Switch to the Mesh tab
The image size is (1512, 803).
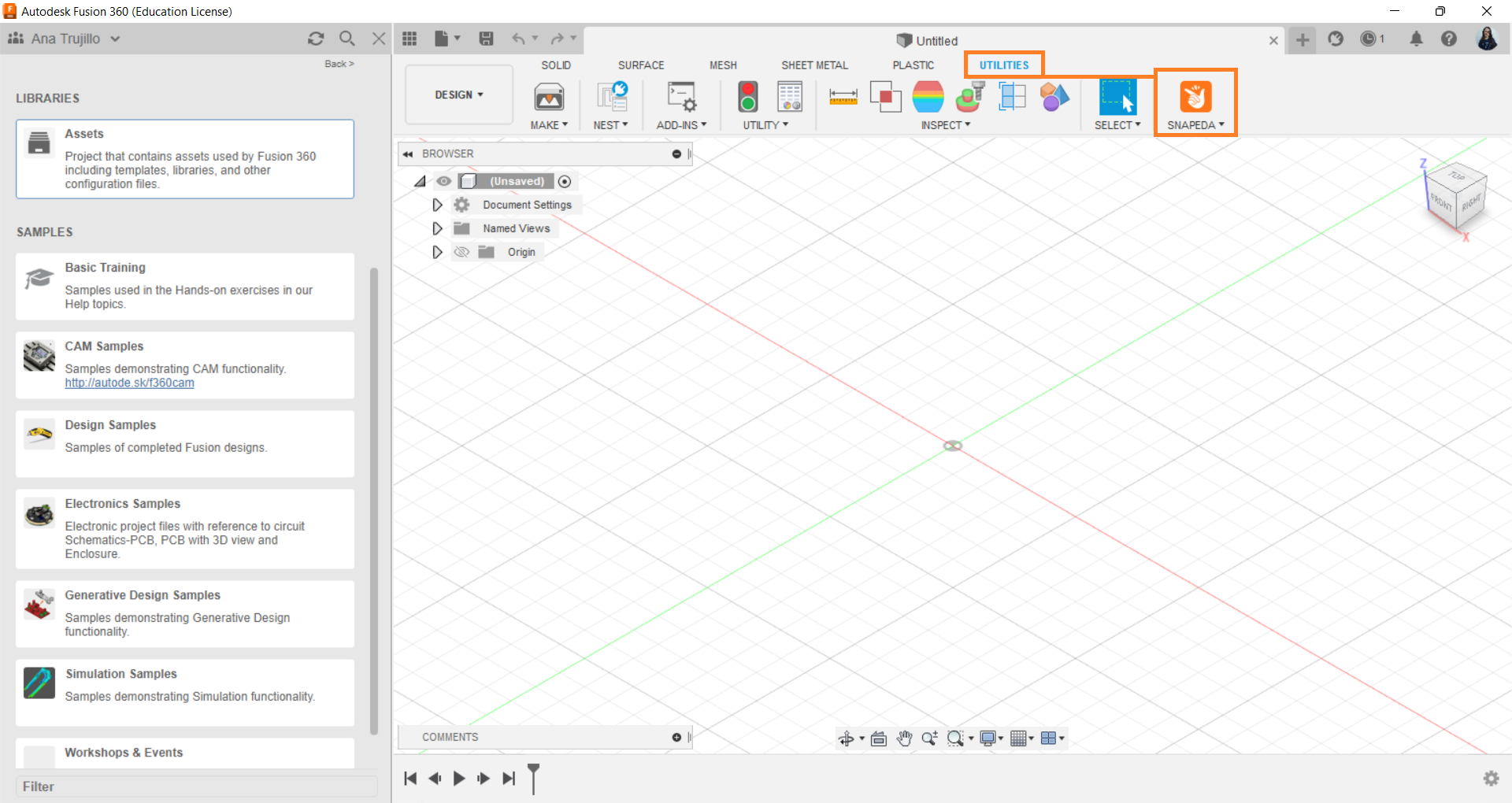pyautogui.click(x=723, y=65)
